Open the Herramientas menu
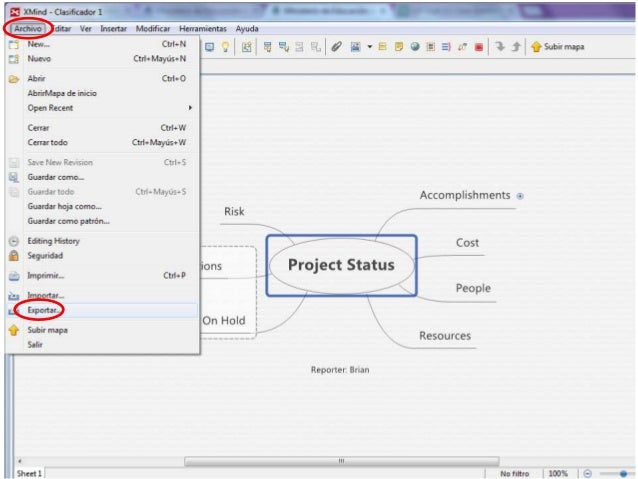The width and height of the screenshot is (638, 479). point(203,28)
